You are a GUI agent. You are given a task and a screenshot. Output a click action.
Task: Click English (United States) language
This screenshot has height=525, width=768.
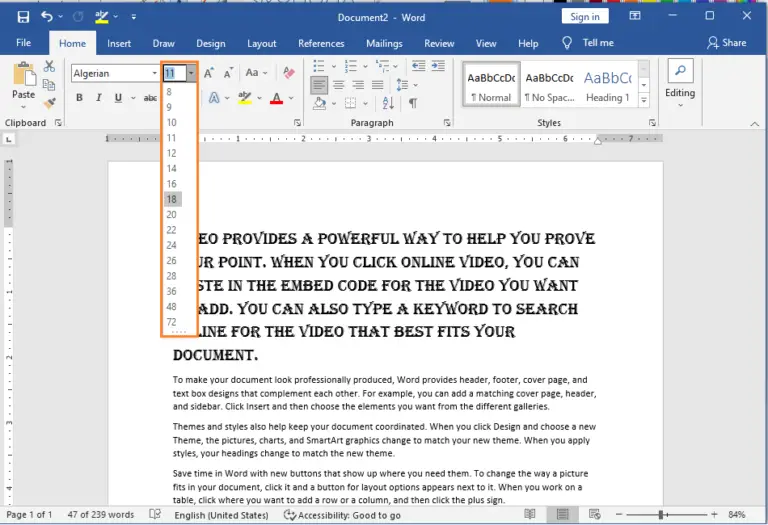tap(221, 515)
